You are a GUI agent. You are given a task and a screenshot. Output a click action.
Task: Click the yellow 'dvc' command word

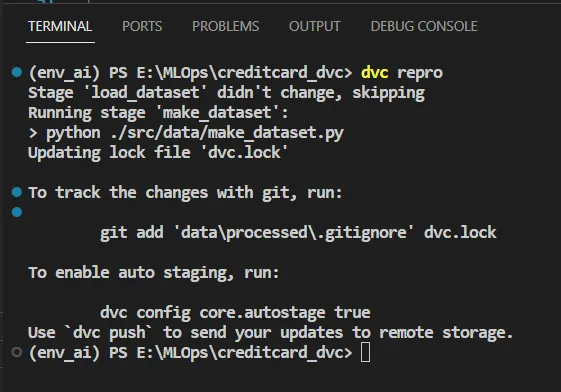(375, 73)
